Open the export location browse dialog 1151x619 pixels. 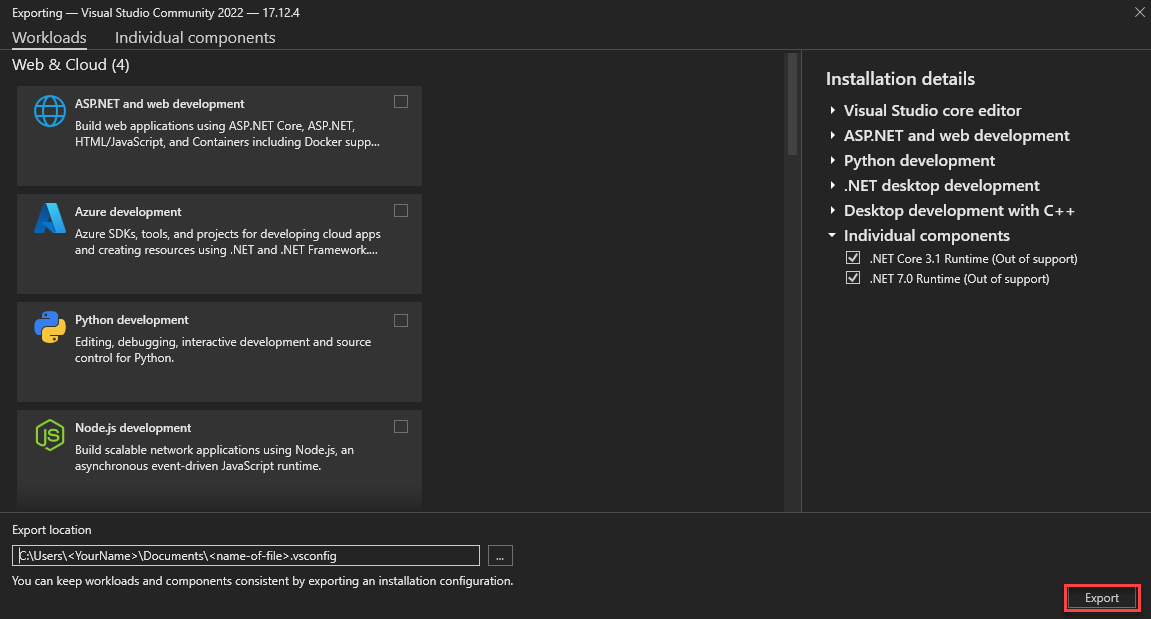(499, 555)
